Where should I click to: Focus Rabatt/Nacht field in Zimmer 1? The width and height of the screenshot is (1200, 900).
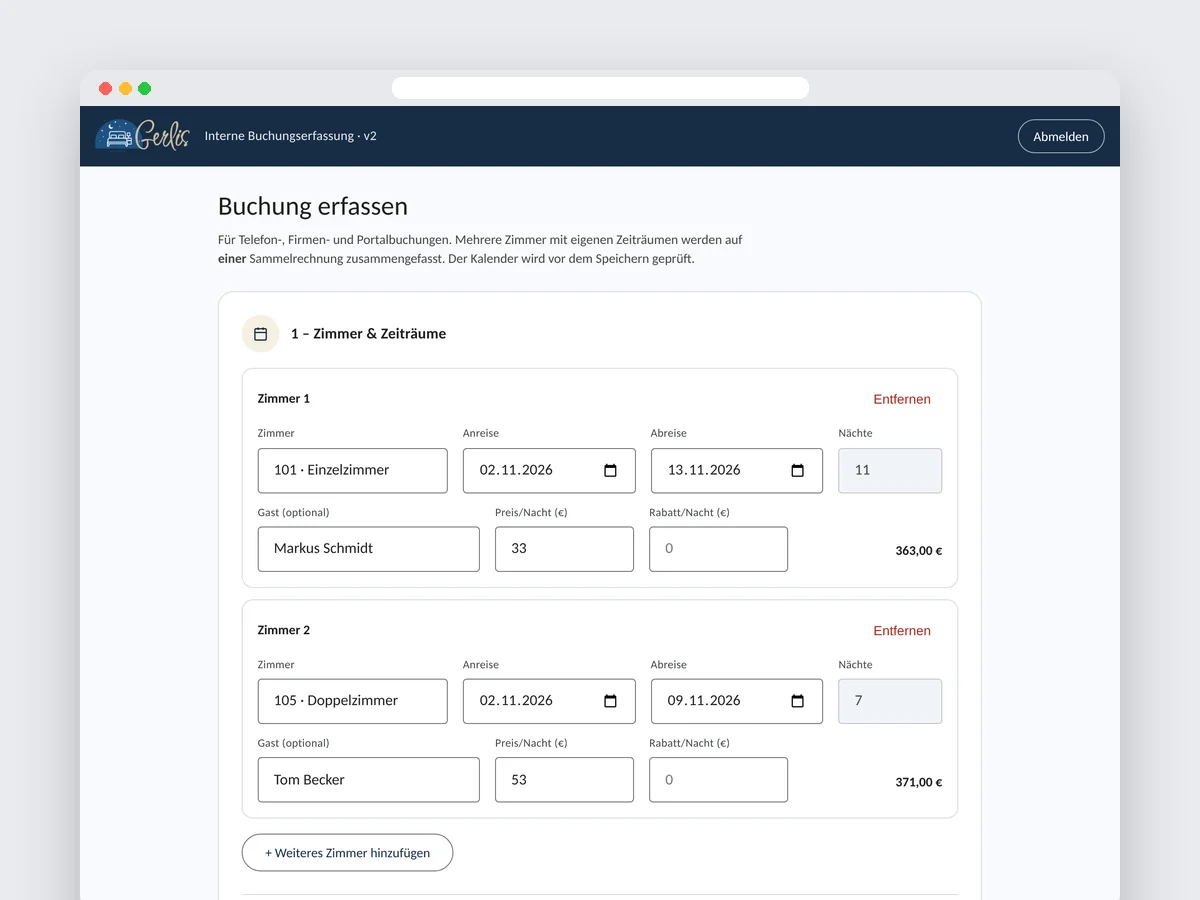click(718, 549)
